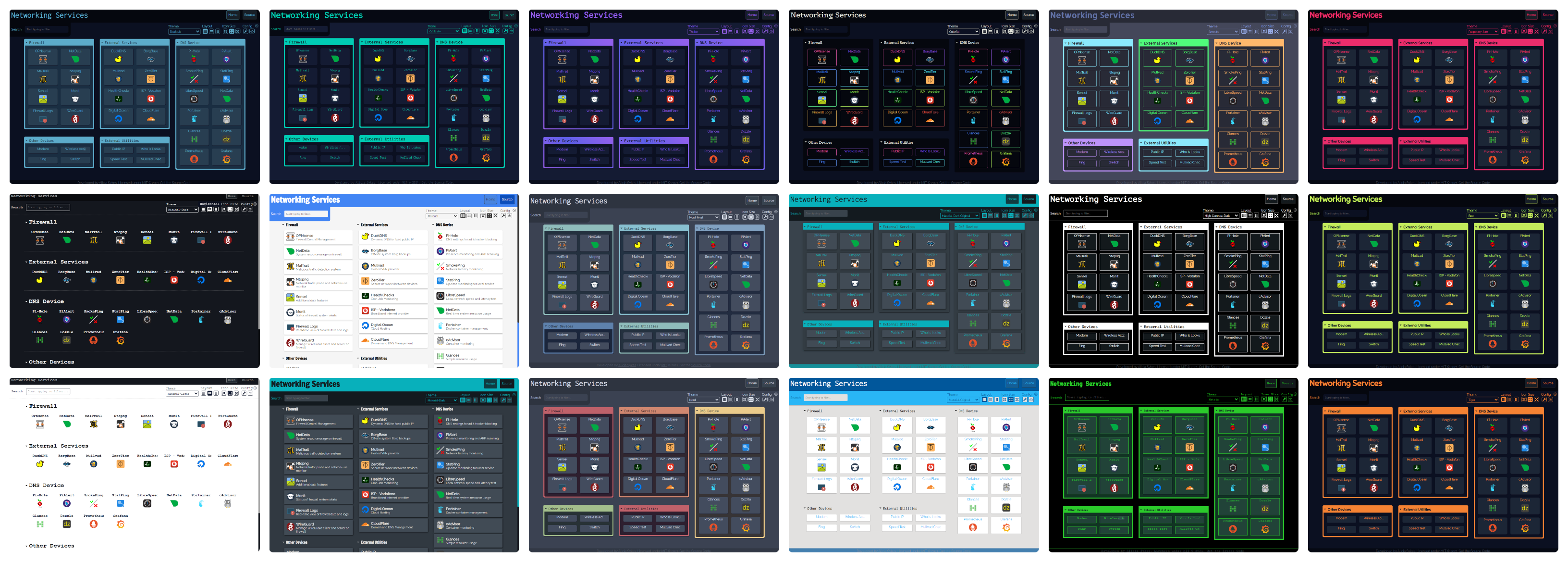Screen dimensions: 1568x562
Task: Collapse the External Services section
Action: pos(102,43)
